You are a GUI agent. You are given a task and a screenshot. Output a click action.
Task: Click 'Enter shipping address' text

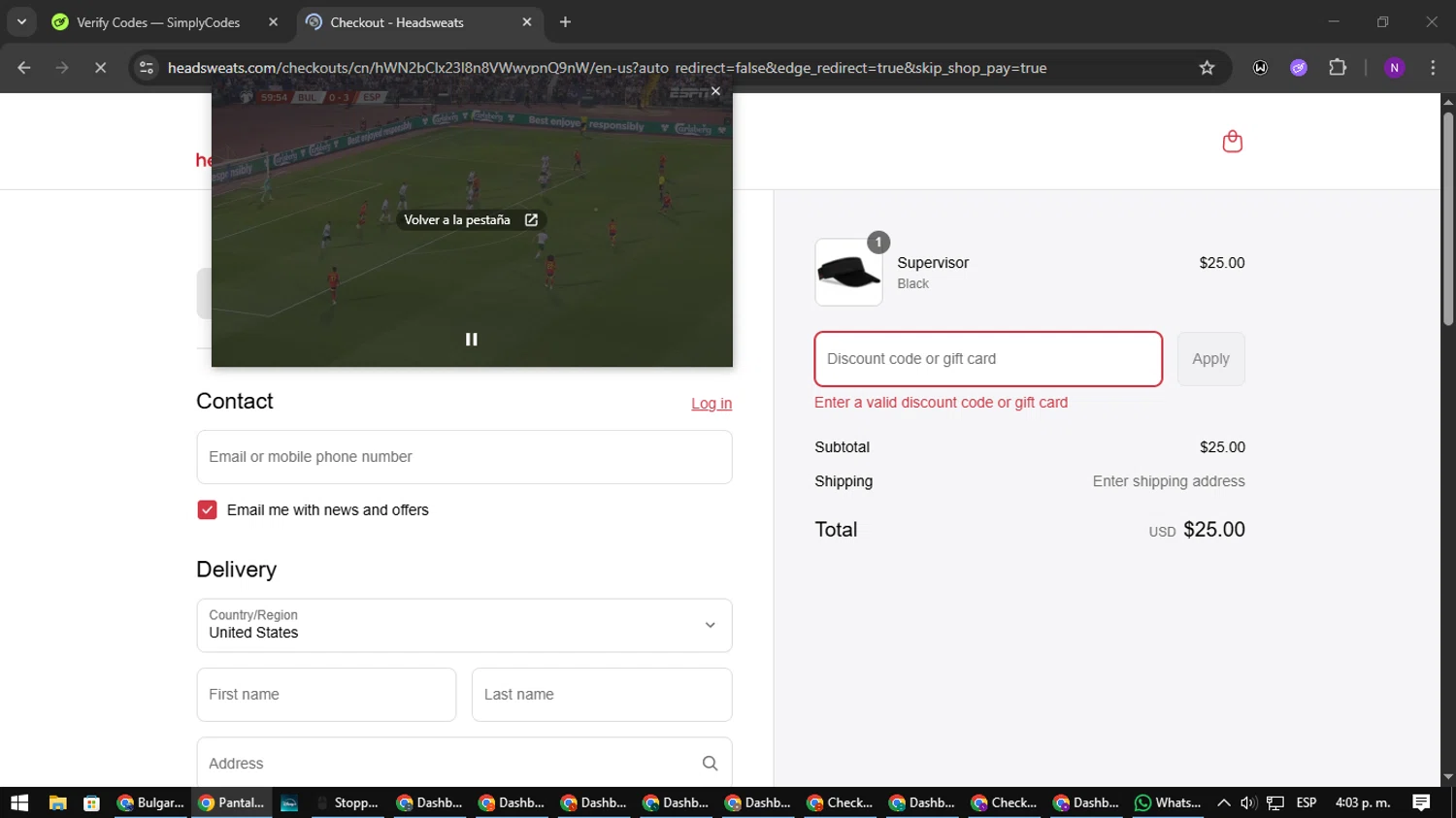[x=1169, y=481]
